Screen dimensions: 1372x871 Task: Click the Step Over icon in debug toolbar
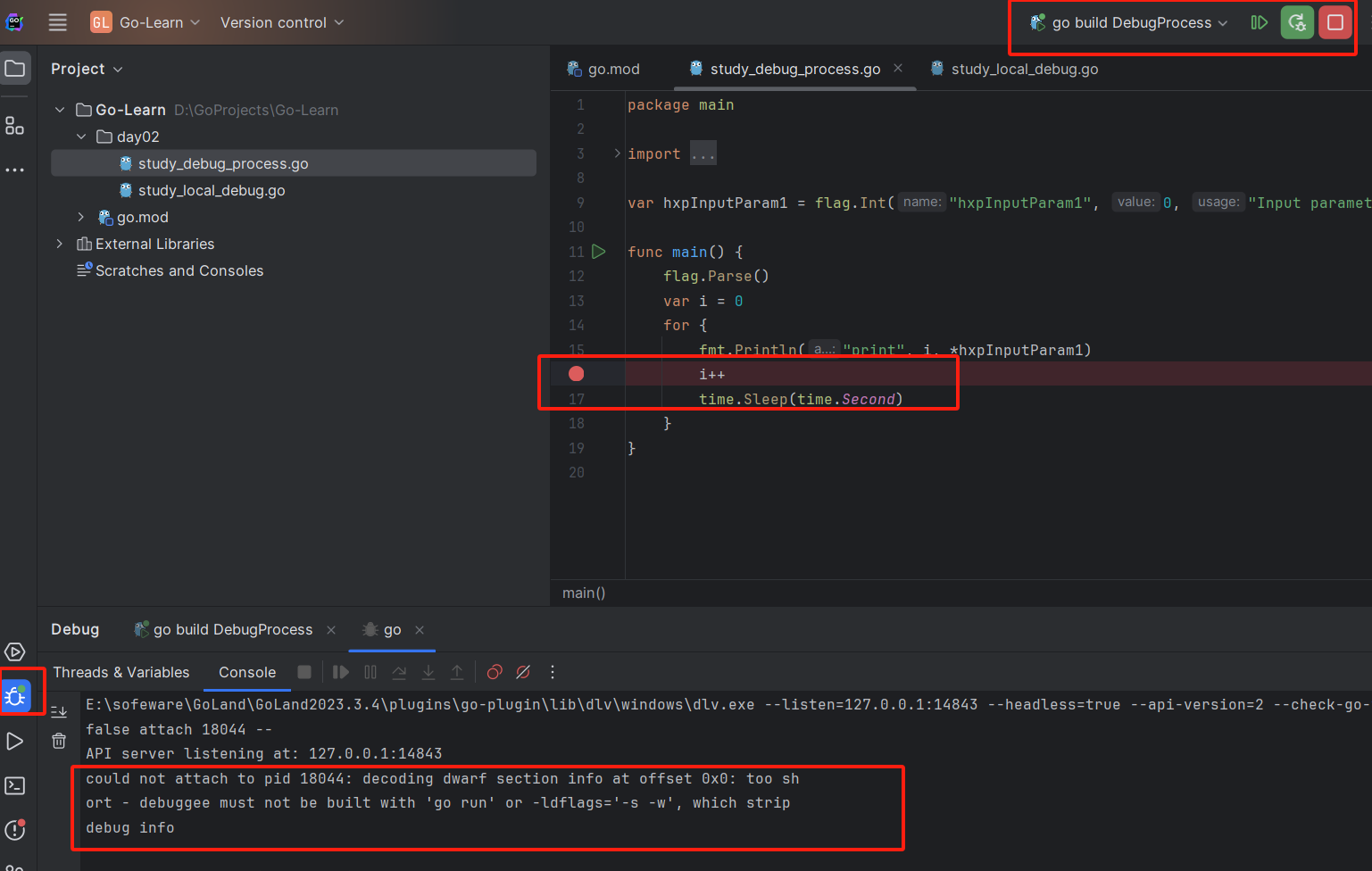399,672
